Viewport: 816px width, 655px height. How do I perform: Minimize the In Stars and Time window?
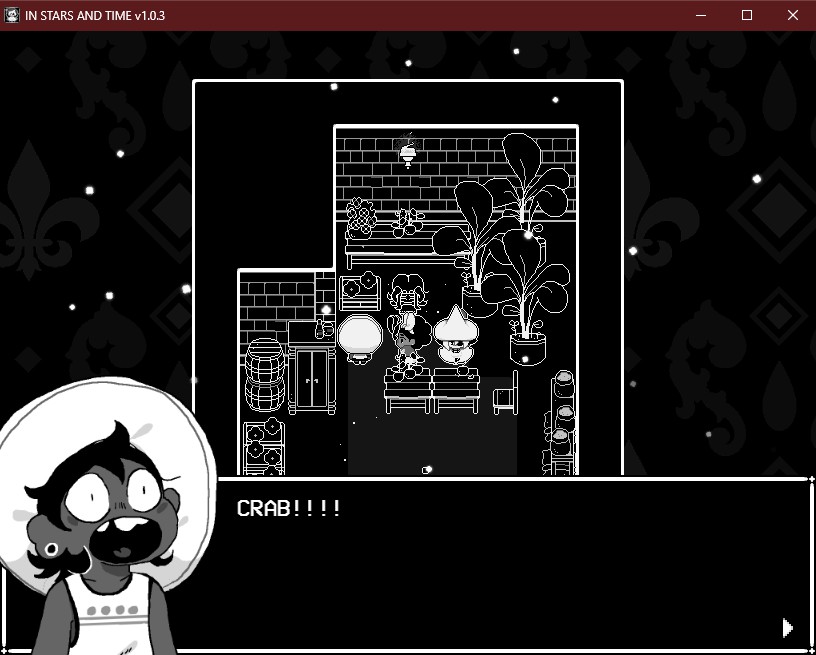coord(701,15)
